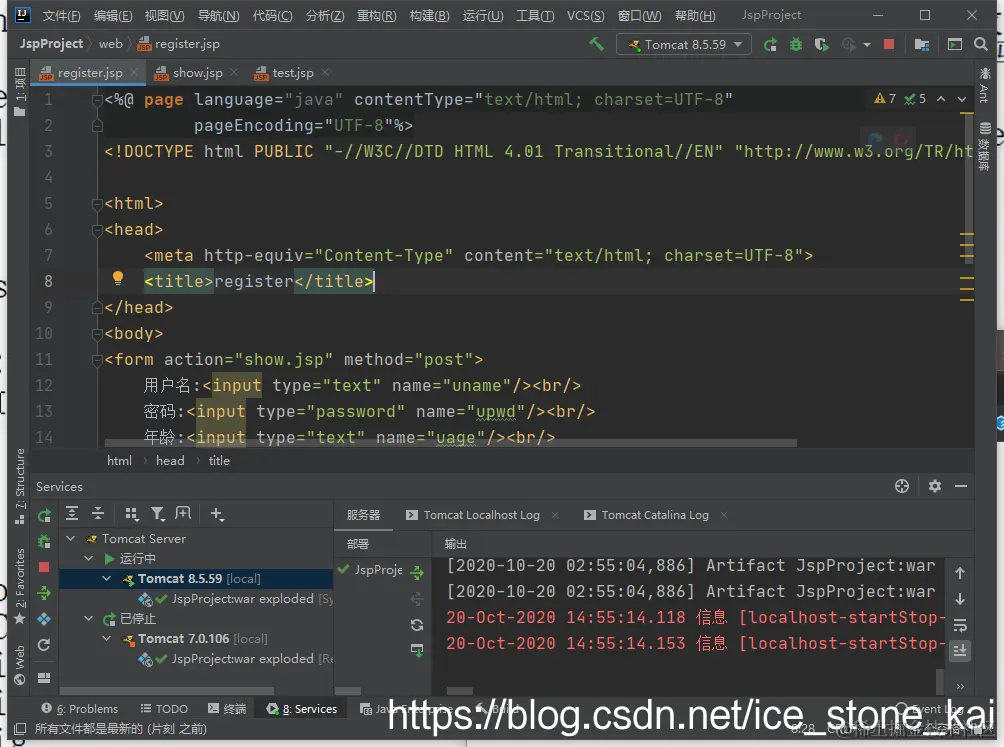
Task: Open the 代码(C) menu
Action: pyautogui.click(x=272, y=15)
